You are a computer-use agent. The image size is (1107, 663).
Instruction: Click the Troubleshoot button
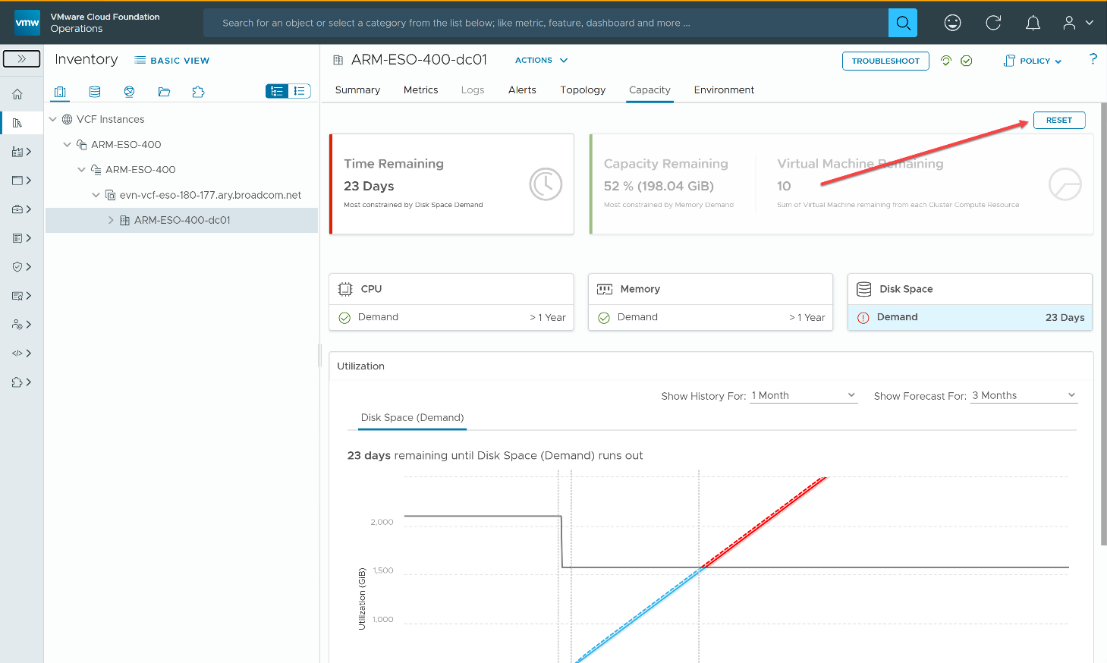(x=885, y=61)
